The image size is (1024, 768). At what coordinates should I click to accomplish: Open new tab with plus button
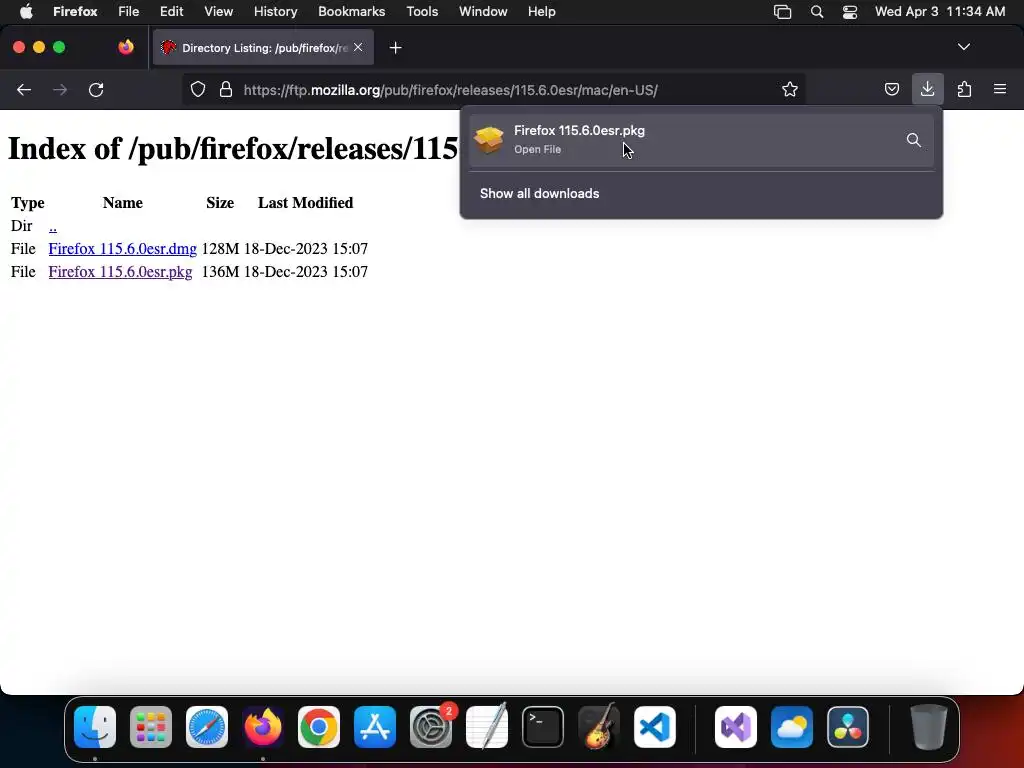point(395,48)
